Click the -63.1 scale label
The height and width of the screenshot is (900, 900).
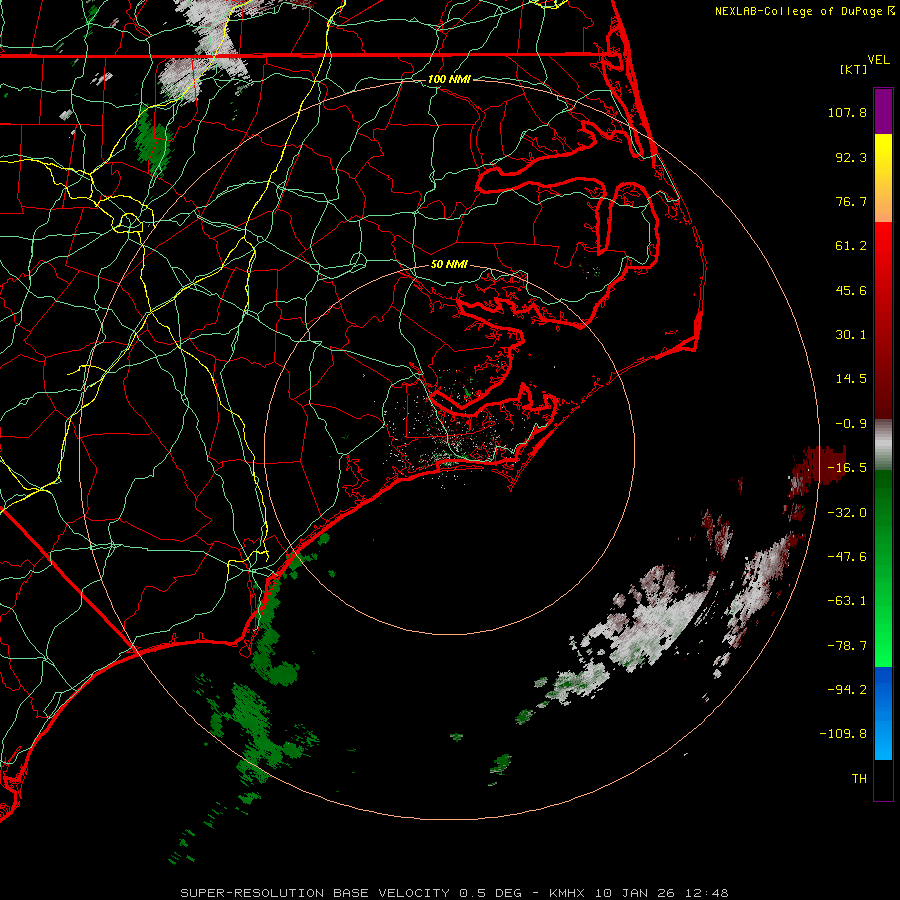tap(847, 601)
